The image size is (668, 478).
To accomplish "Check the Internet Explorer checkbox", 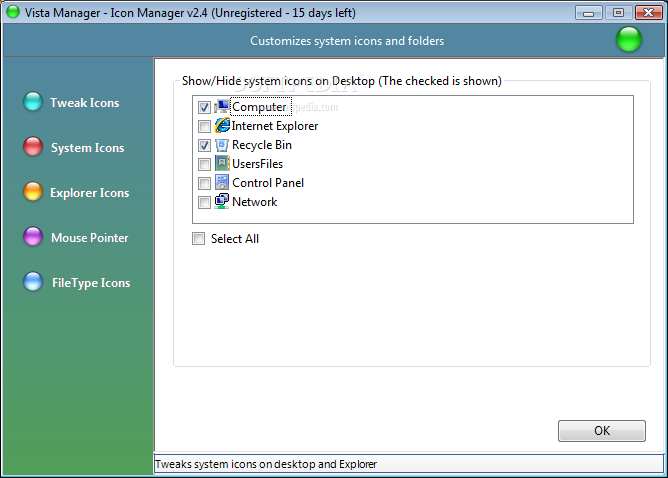I will (x=204, y=126).
